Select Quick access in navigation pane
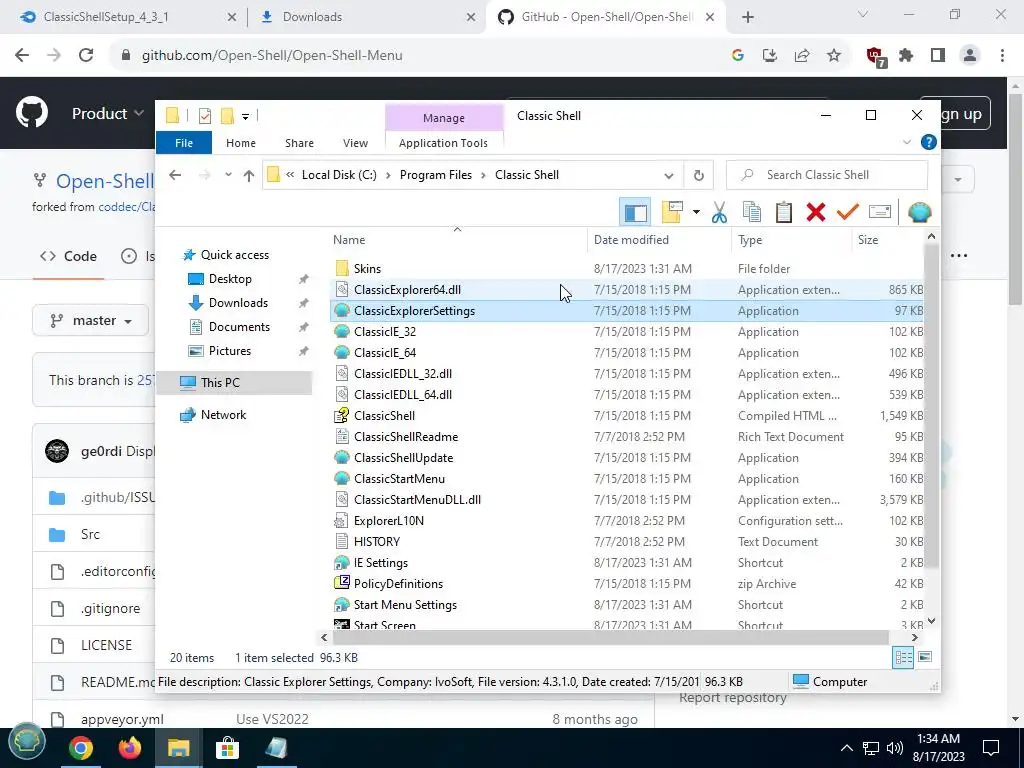The height and width of the screenshot is (768, 1024). [x=234, y=255]
